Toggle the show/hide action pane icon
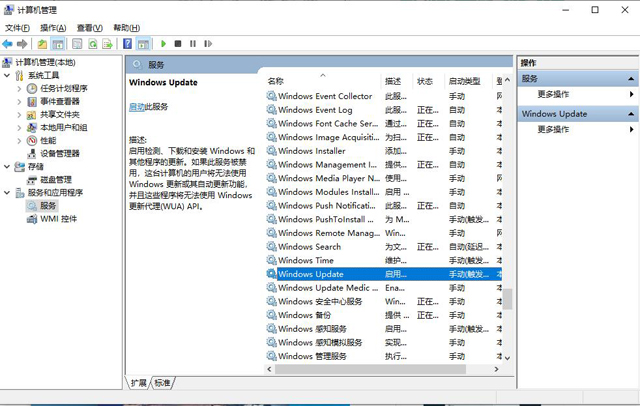This screenshot has width=640, height=406. pyautogui.click(x=143, y=44)
